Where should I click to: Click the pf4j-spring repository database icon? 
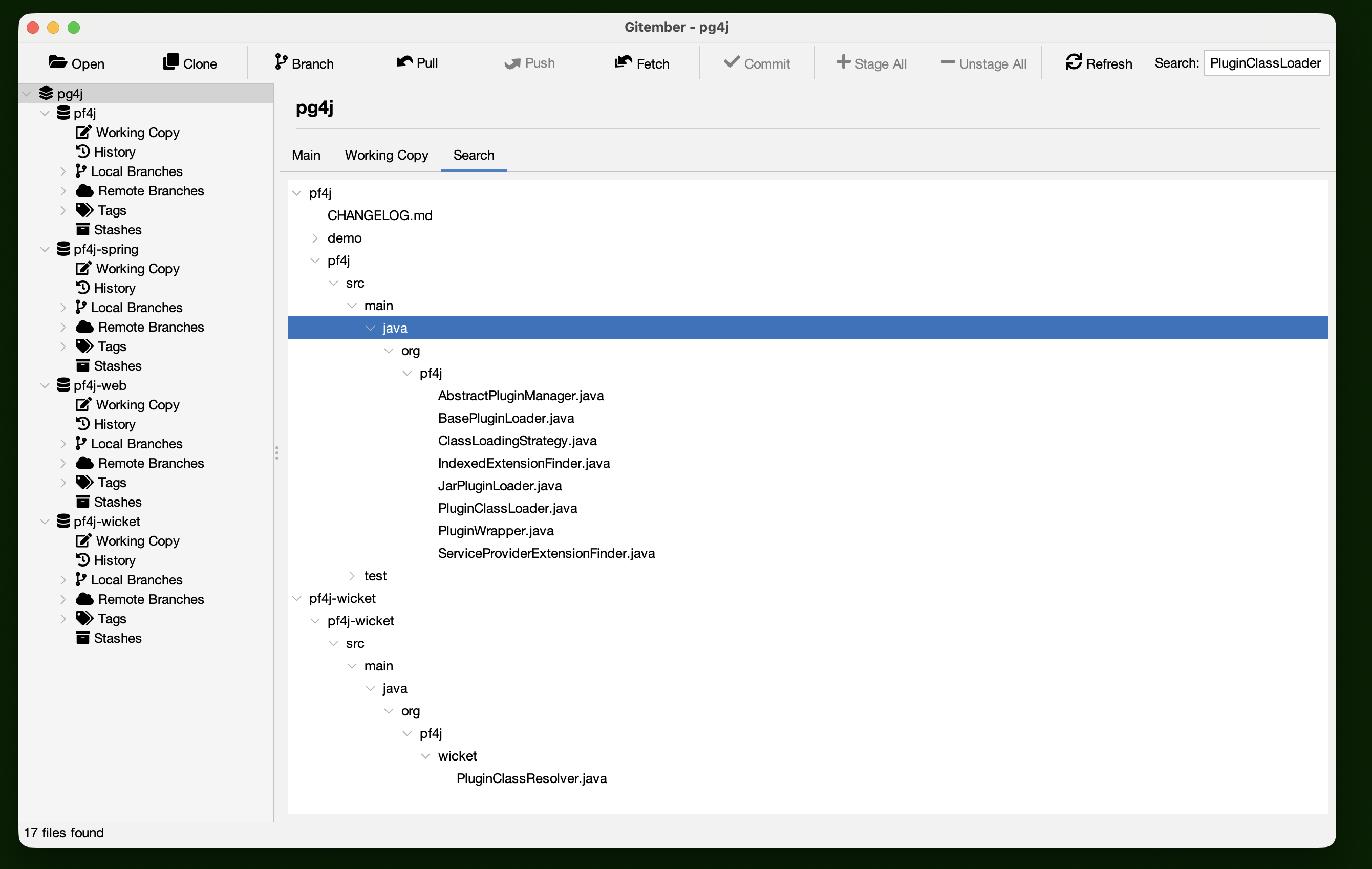(64, 249)
